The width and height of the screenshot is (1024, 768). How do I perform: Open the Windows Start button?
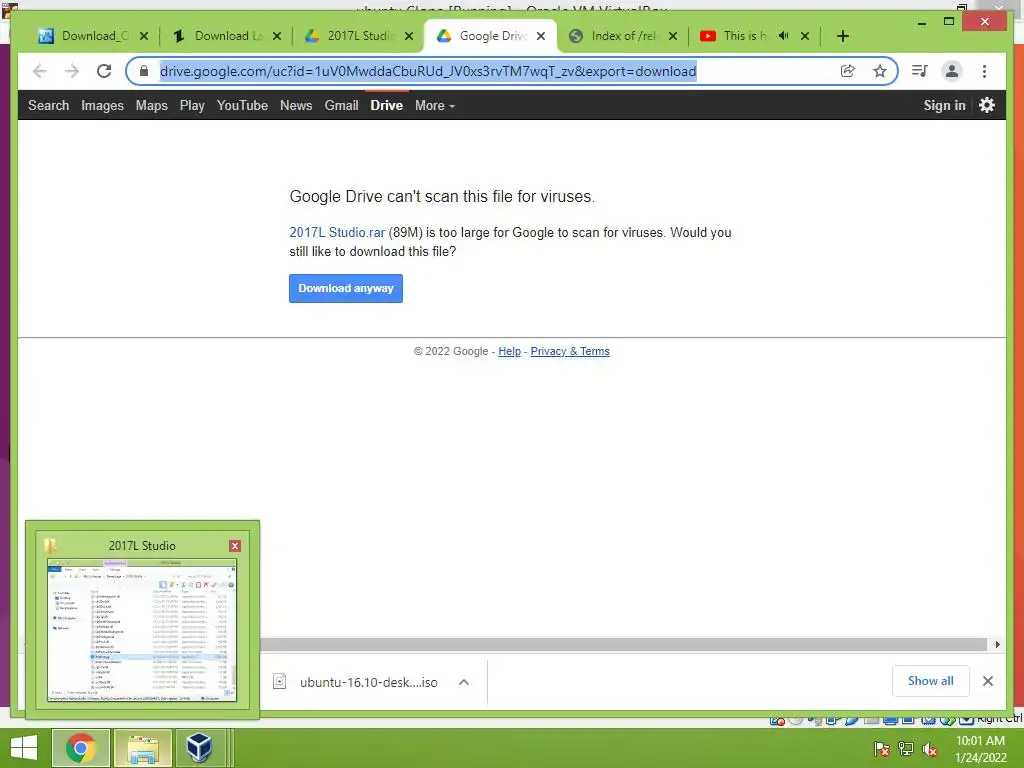pyautogui.click(x=24, y=748)
